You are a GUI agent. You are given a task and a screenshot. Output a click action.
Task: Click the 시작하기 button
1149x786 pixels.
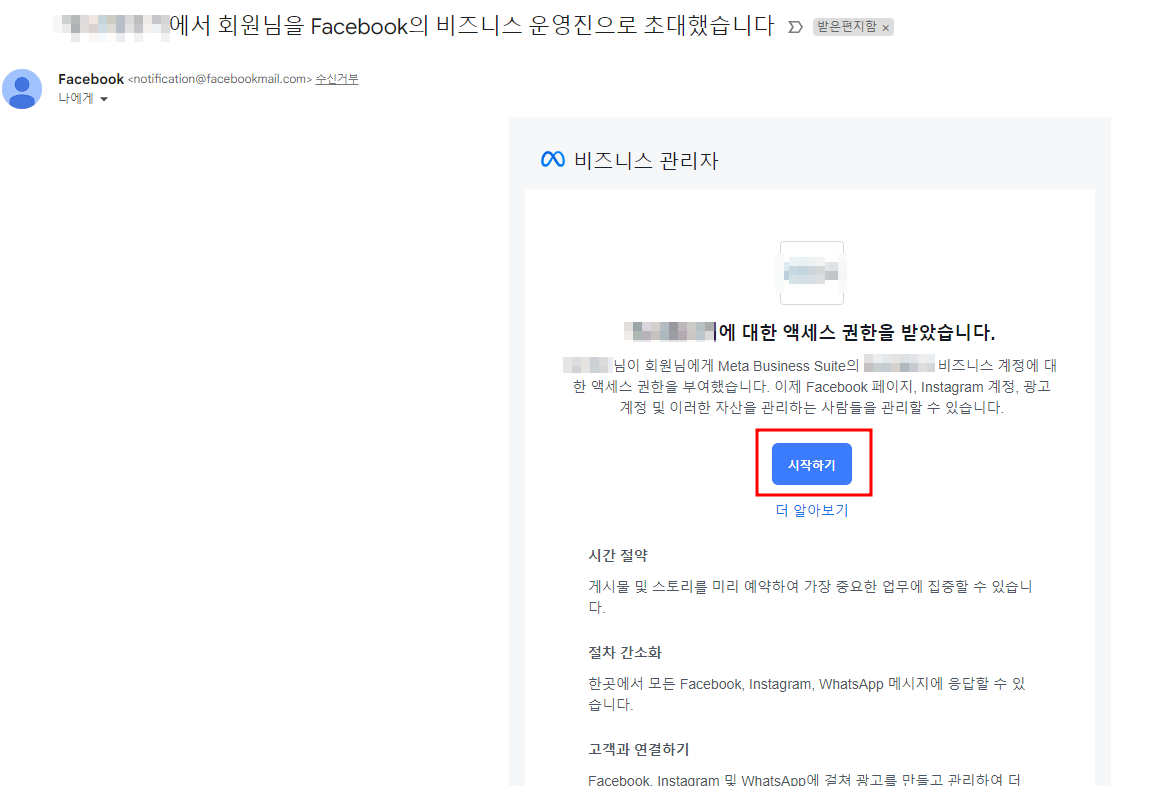point(811,463)
